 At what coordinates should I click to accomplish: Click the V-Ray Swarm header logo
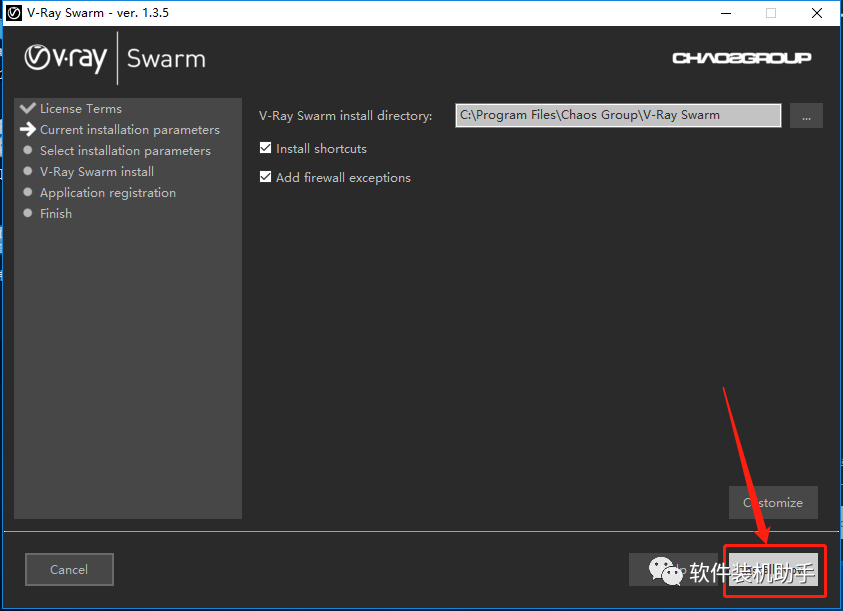115,58
